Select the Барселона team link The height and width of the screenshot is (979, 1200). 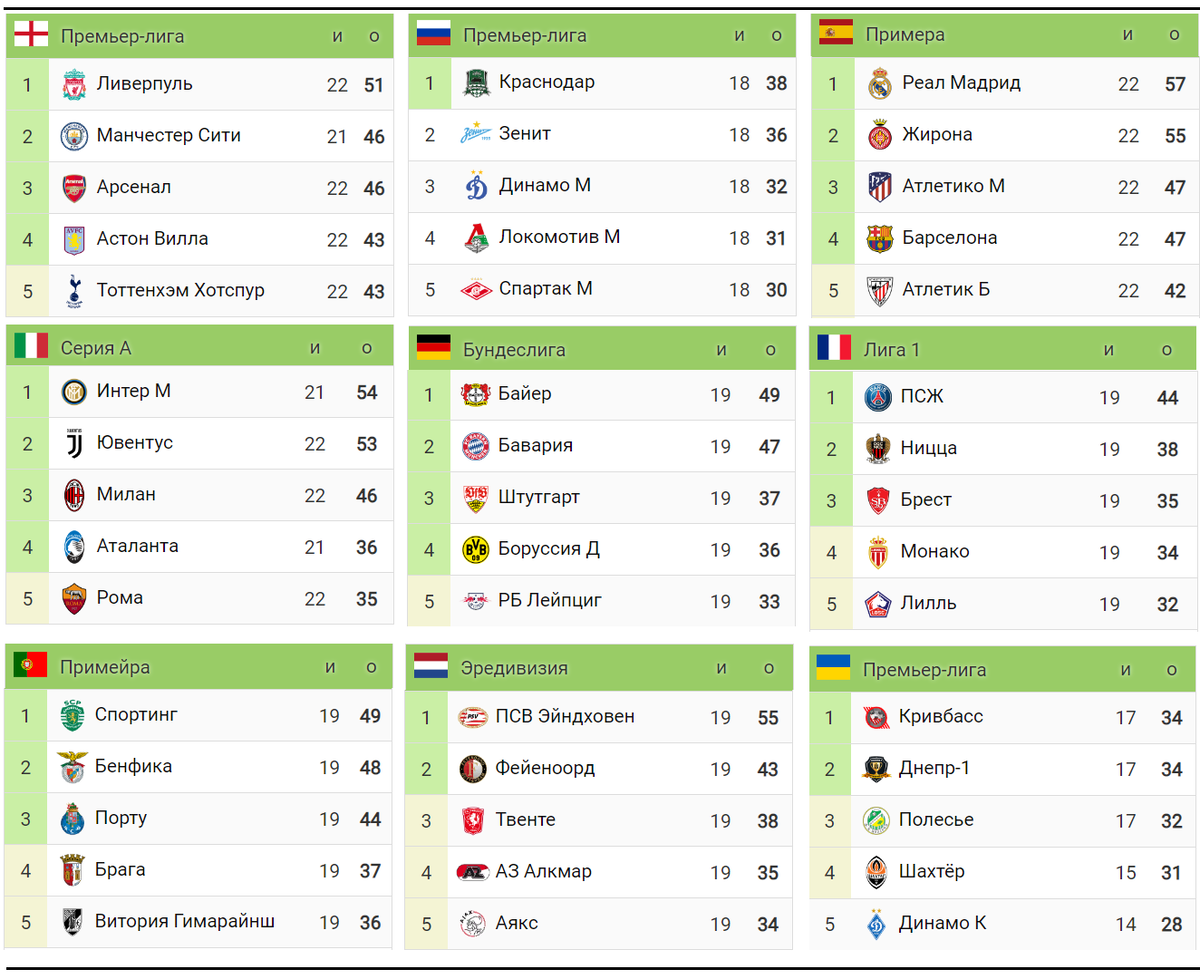click(x=949, y=238)
